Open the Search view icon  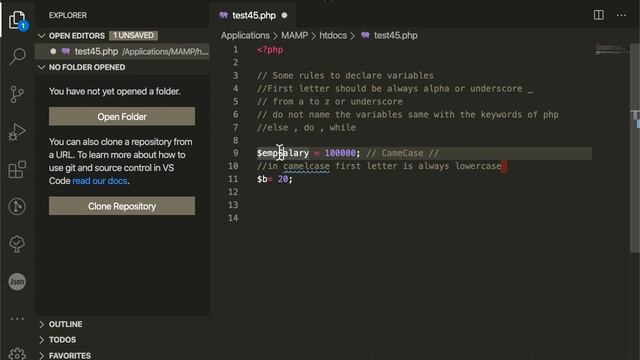17,56
